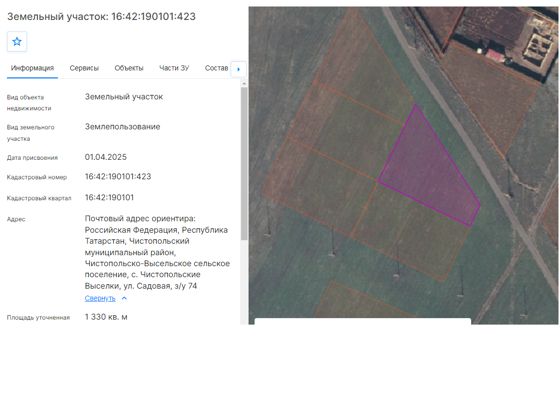Click the heading Земельный участок: 16:42:190101:423
Screen dimensions: 560x396
(x=101, y=16)
